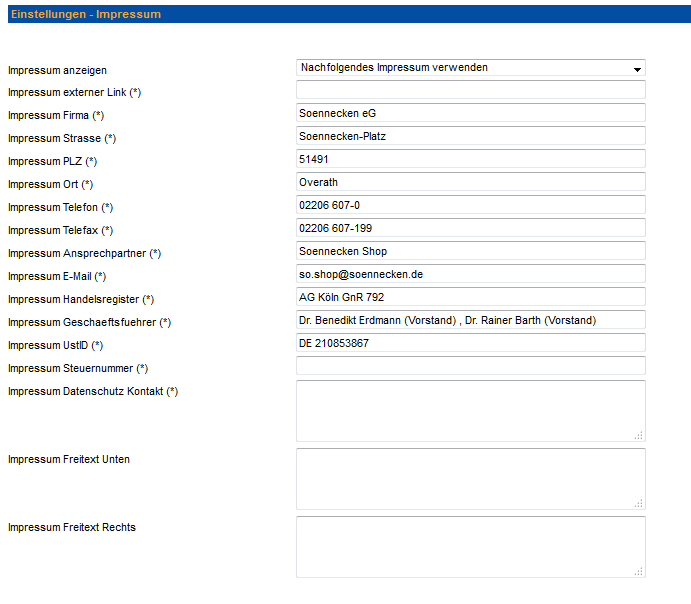
Task: Grab resize handle of Freitext Rechts textarea
Action: click(x=639, y=572)
